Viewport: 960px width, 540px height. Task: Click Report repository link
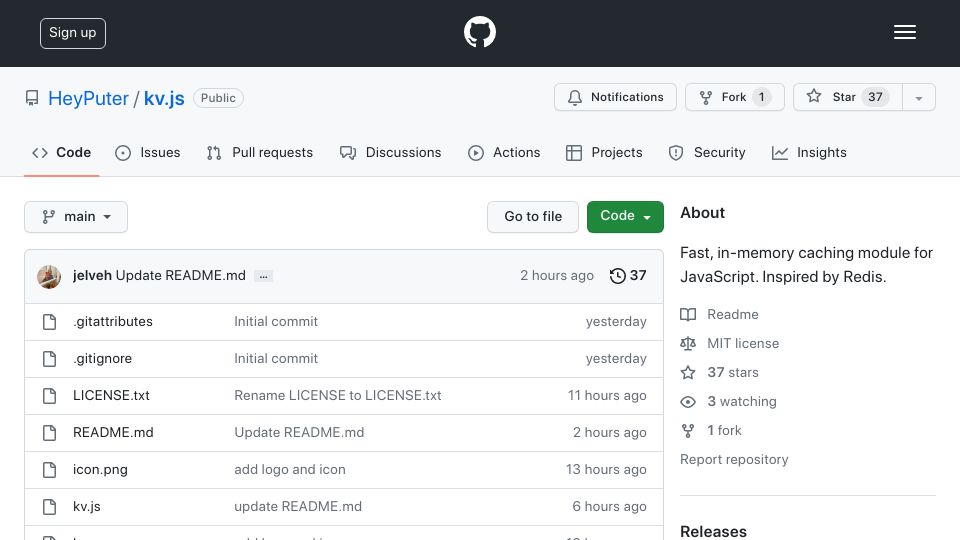pos(734,459)
